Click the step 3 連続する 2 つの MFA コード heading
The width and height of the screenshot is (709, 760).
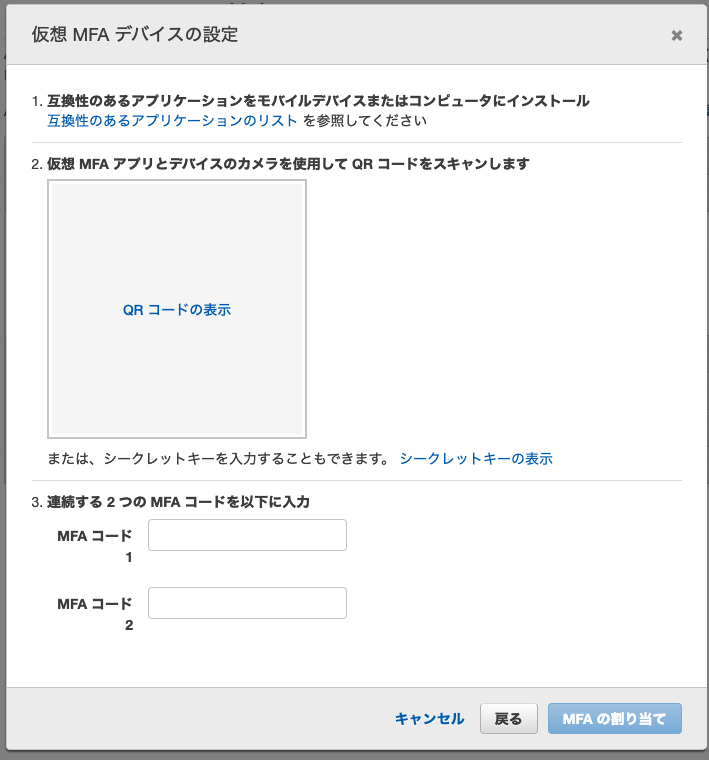(178, 502)
